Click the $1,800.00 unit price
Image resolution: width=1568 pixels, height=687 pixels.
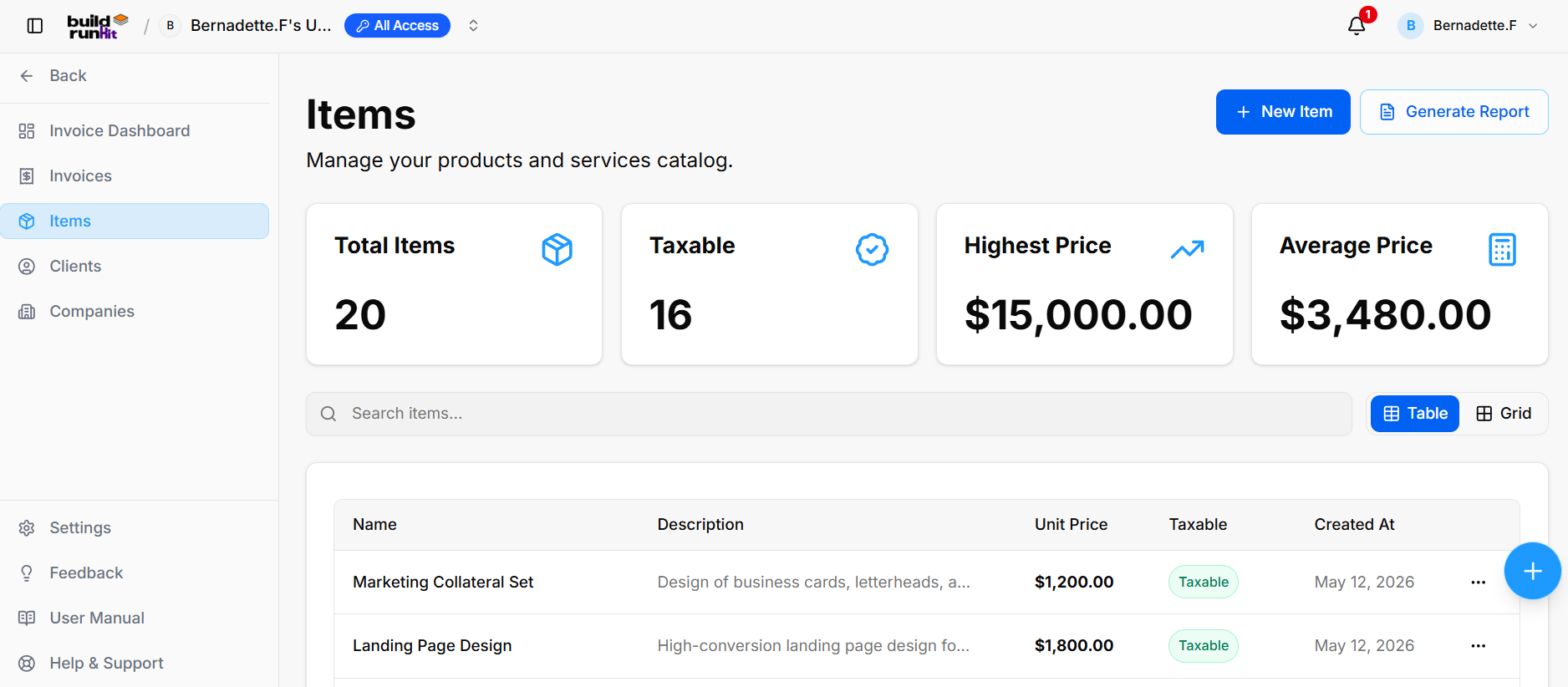[1074, 646]
